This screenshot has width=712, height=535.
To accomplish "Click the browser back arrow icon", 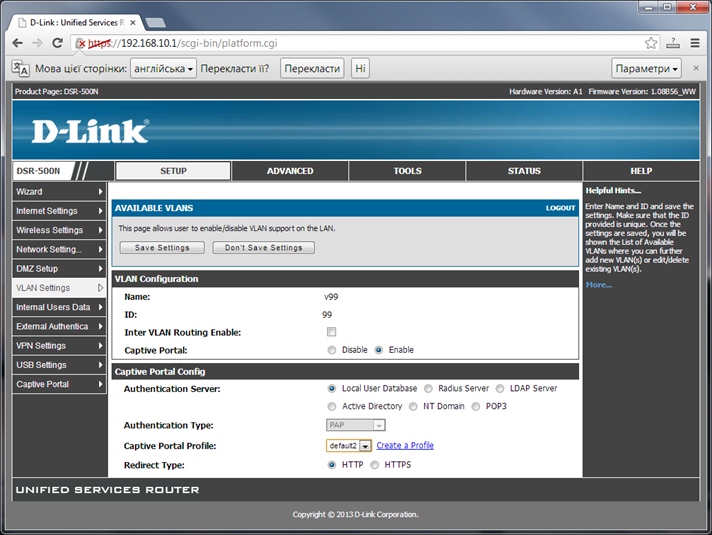I will click(x=17, y=43).
